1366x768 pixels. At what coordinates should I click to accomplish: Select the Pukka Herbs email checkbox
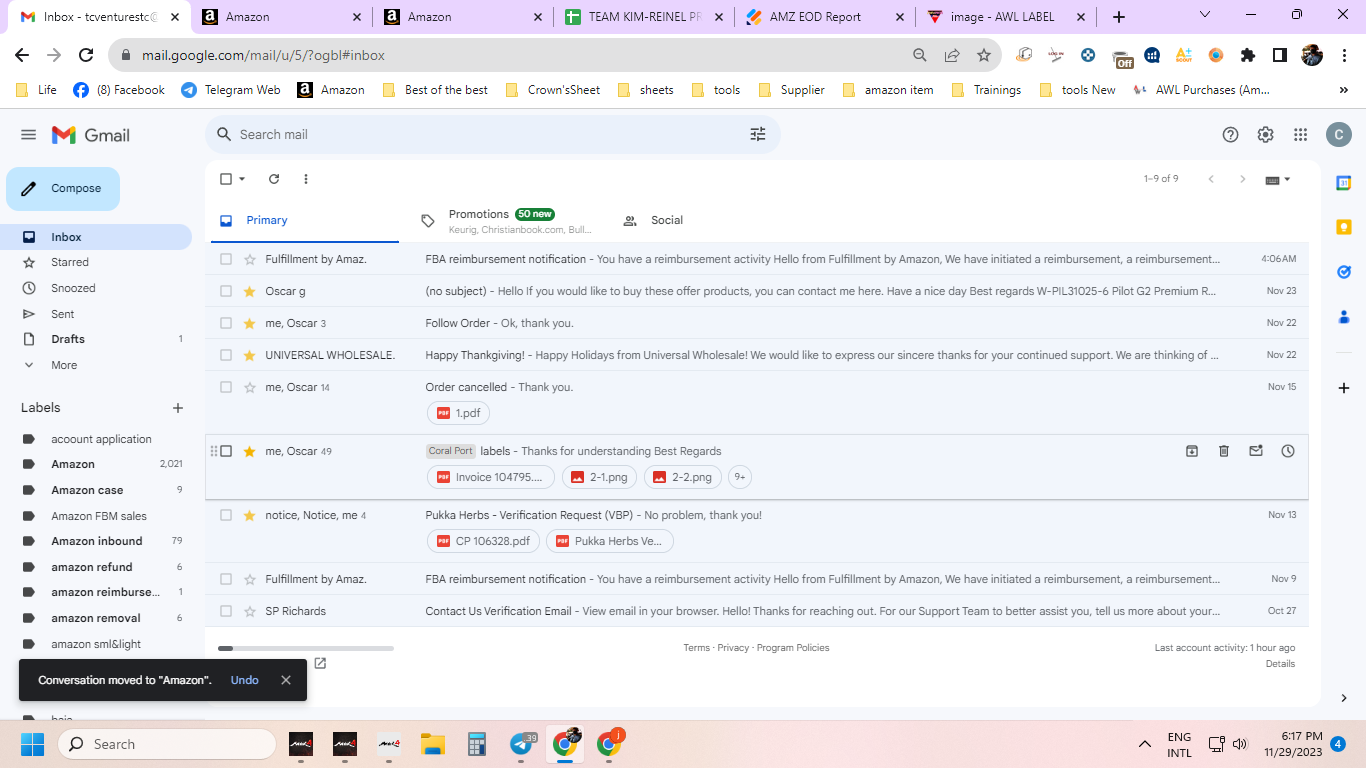(x=226, y=515)
